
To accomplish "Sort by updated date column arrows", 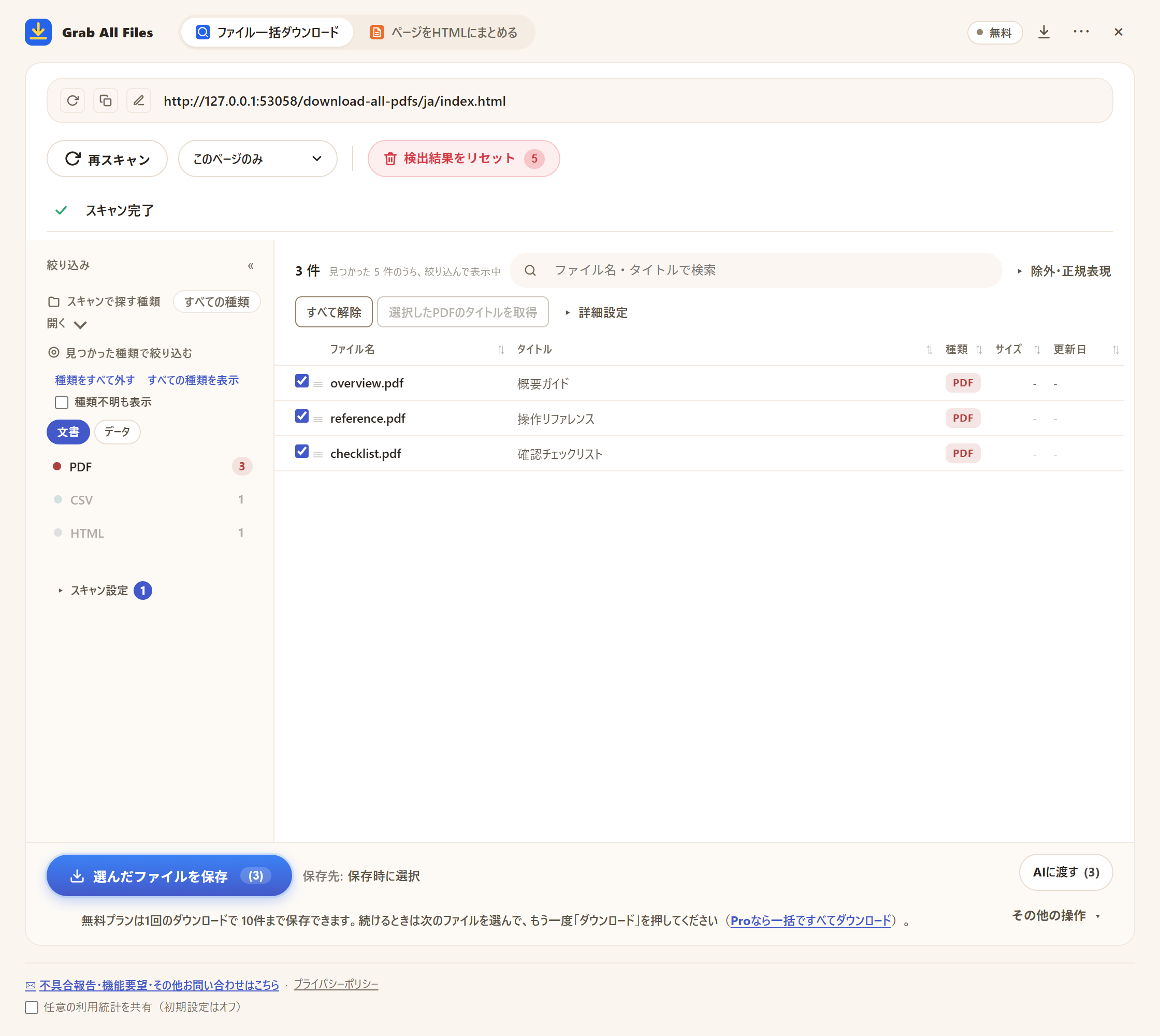I will point(1115,350).
